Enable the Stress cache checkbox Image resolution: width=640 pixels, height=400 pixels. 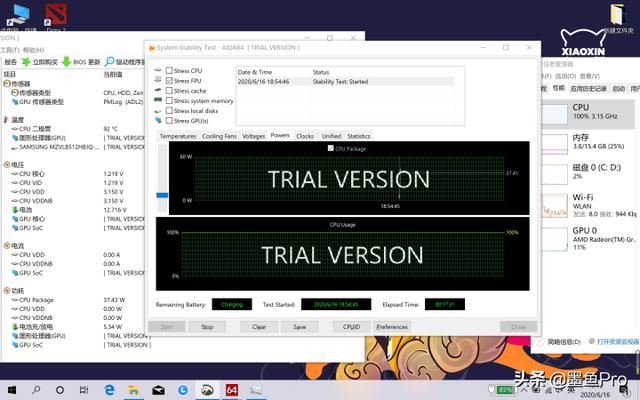tap(169, 91)
